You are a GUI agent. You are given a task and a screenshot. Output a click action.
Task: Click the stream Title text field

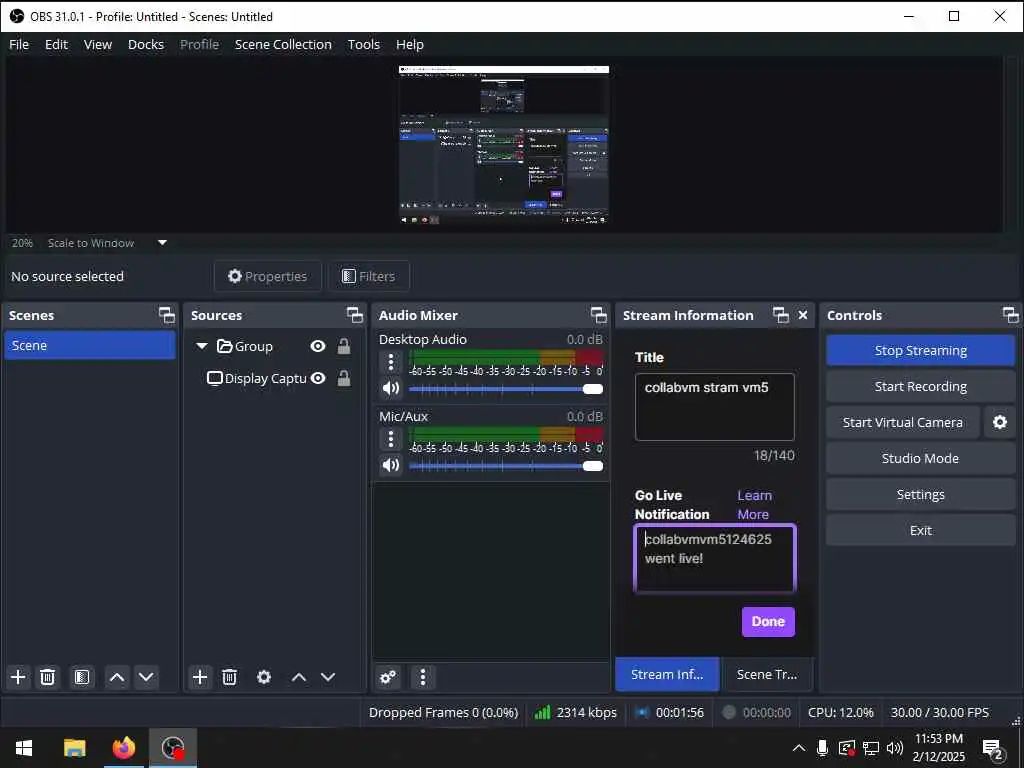pos(714,407)
